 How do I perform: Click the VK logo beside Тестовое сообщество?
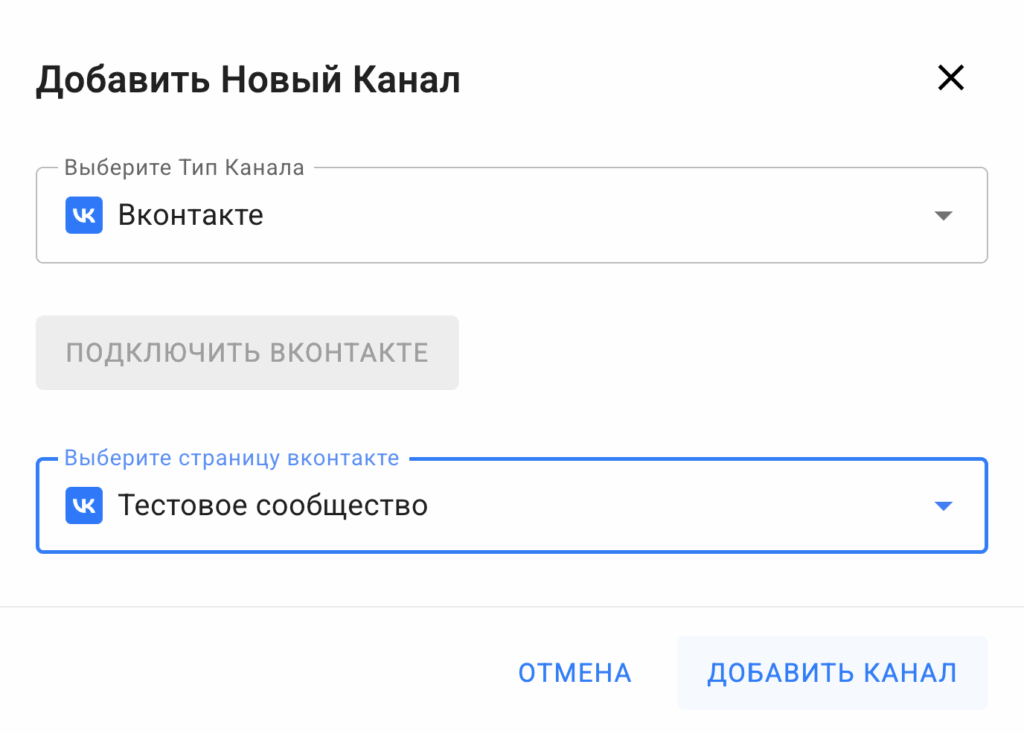[x=84, y=506]
